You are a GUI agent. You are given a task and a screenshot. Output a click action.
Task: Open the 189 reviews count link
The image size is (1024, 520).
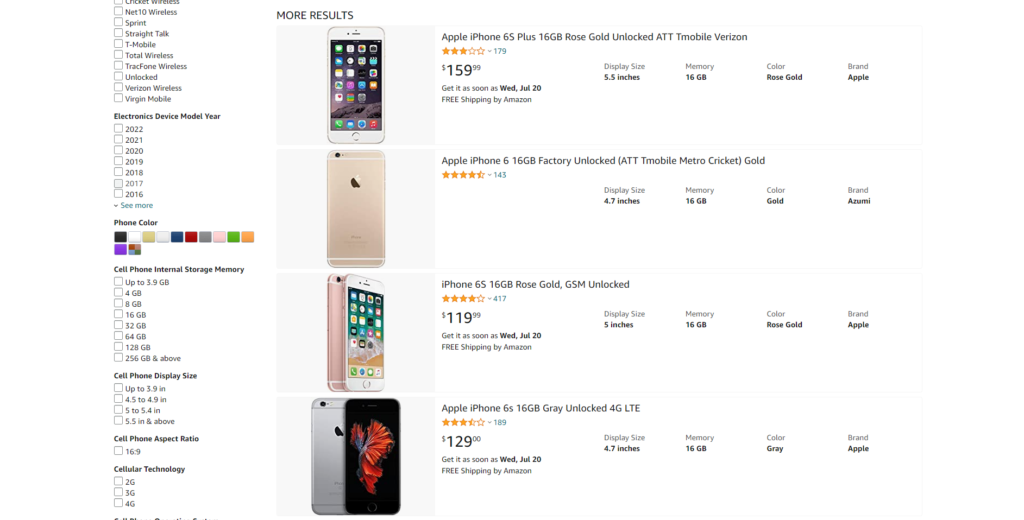[500, 422]
